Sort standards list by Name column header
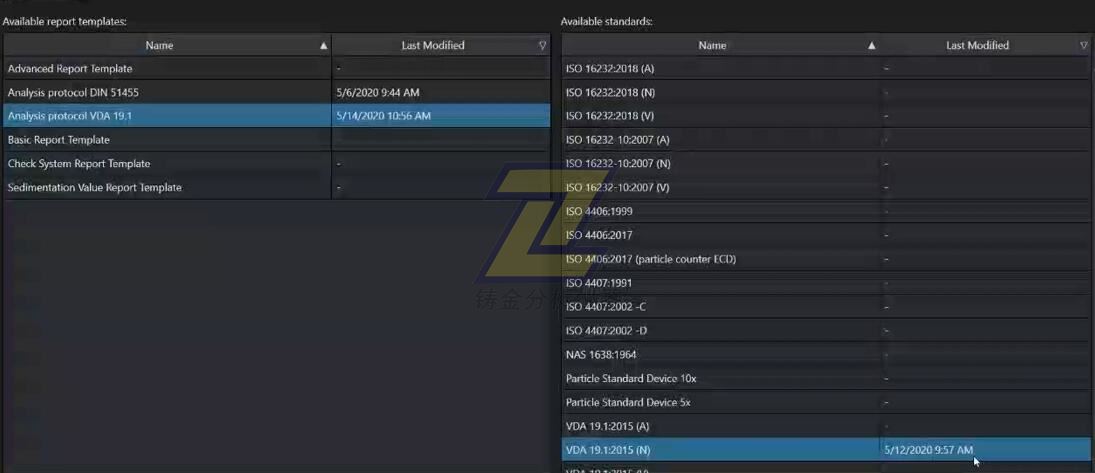 [712, 45]
